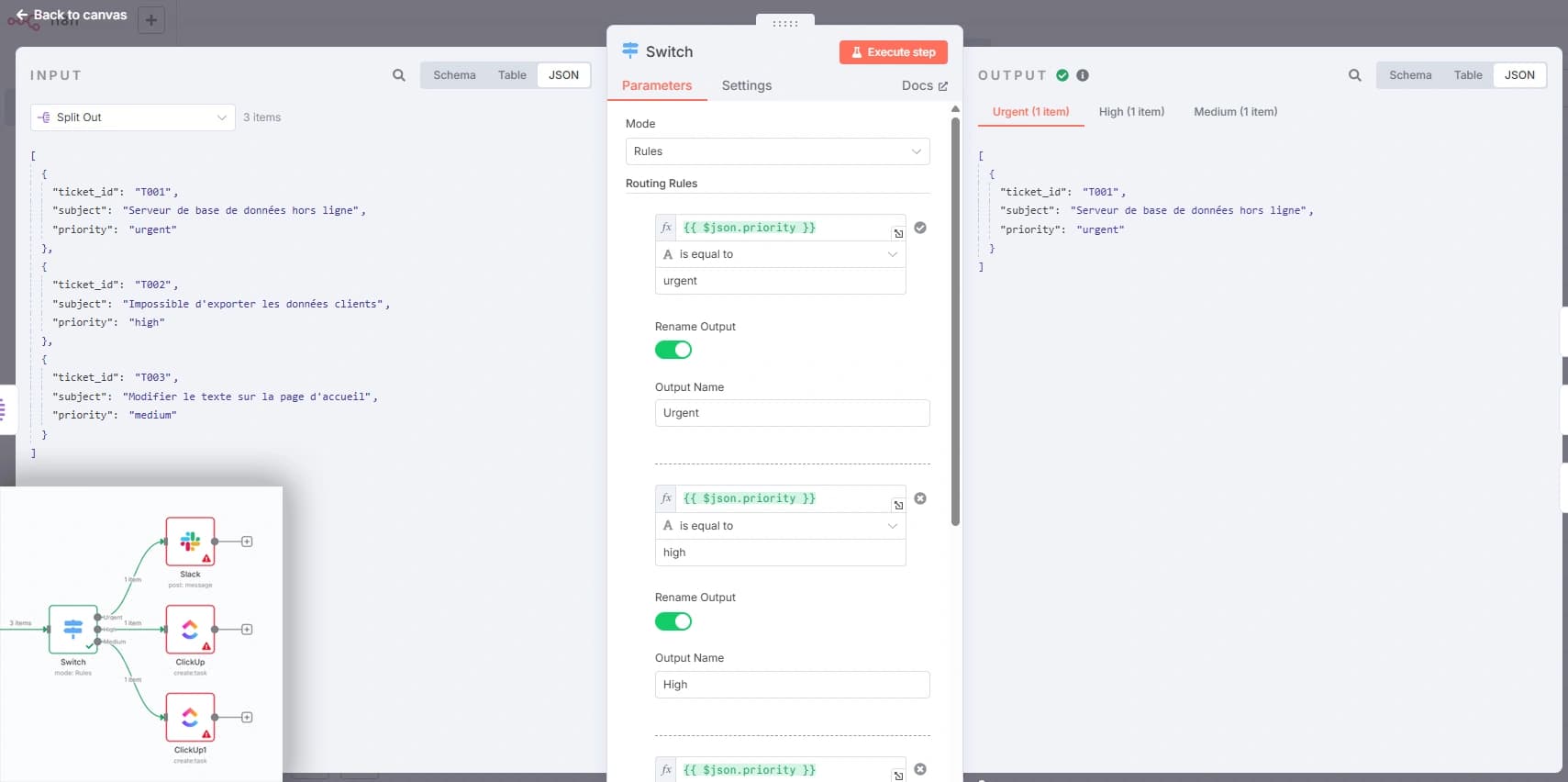Viewport: 1568px width, 782px height.
Task: Click the Slack node in the mini canvas
Action: [190, 542]
